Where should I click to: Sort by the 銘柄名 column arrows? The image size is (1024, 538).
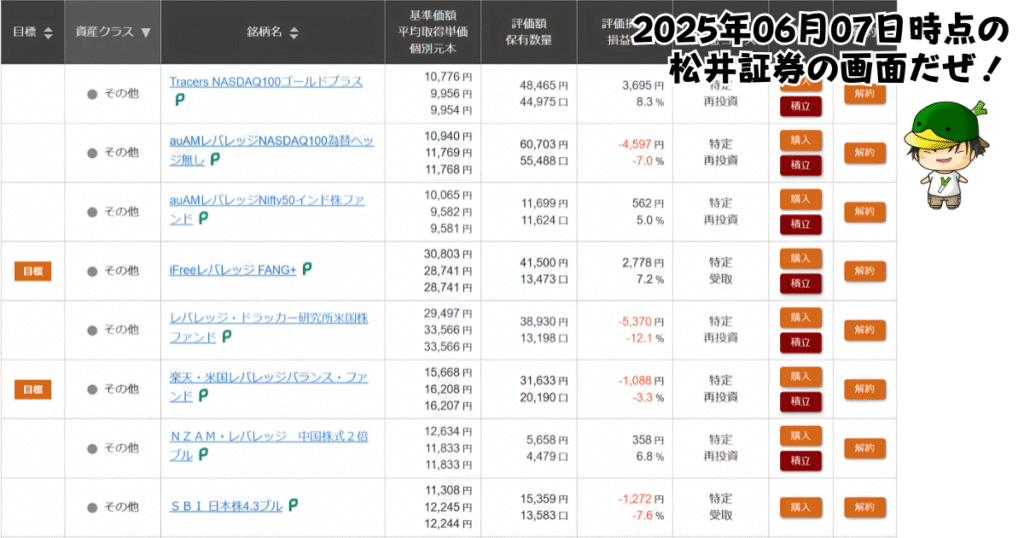click(294, 33)
